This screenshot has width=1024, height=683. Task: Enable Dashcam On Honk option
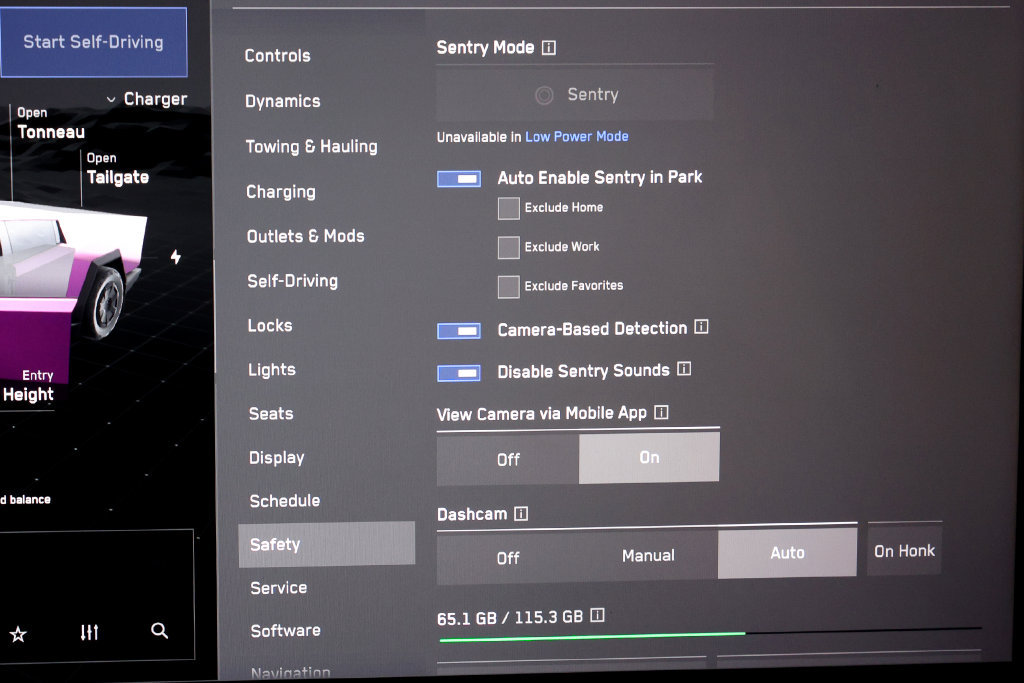904,550
